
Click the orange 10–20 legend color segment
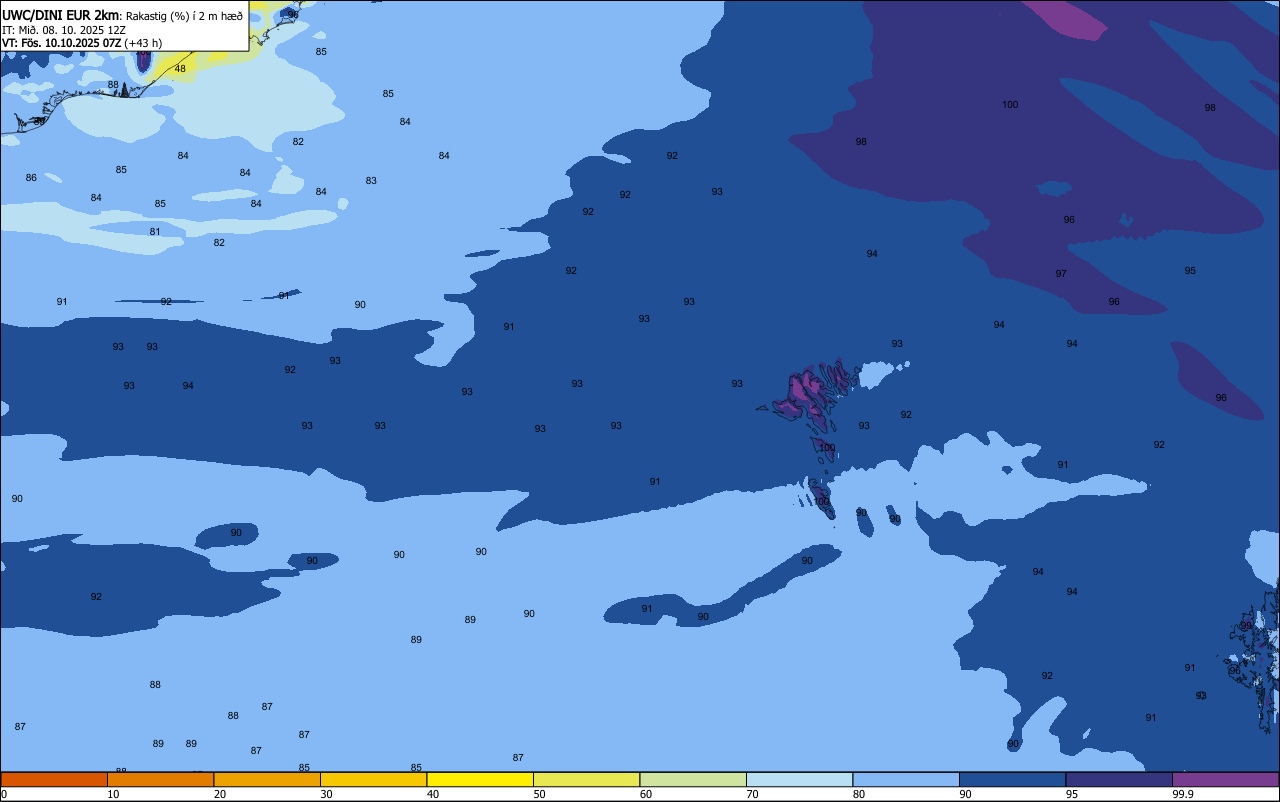click(x=160, y=779)
